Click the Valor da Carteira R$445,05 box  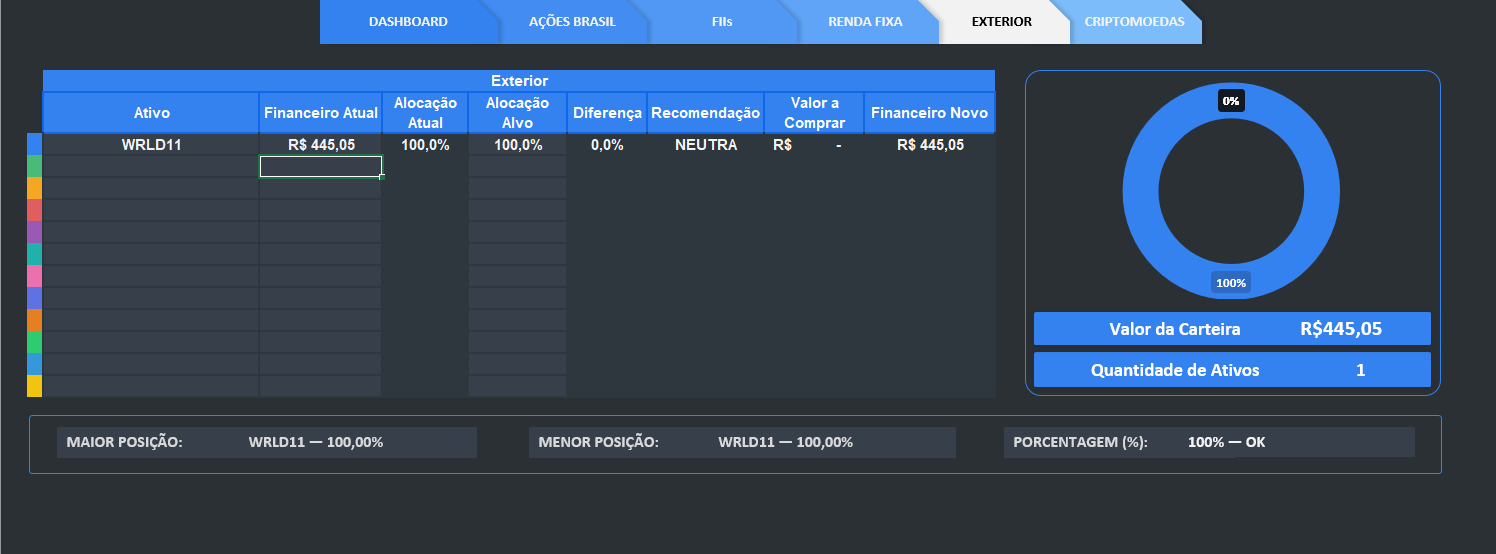click(1232, 328)
